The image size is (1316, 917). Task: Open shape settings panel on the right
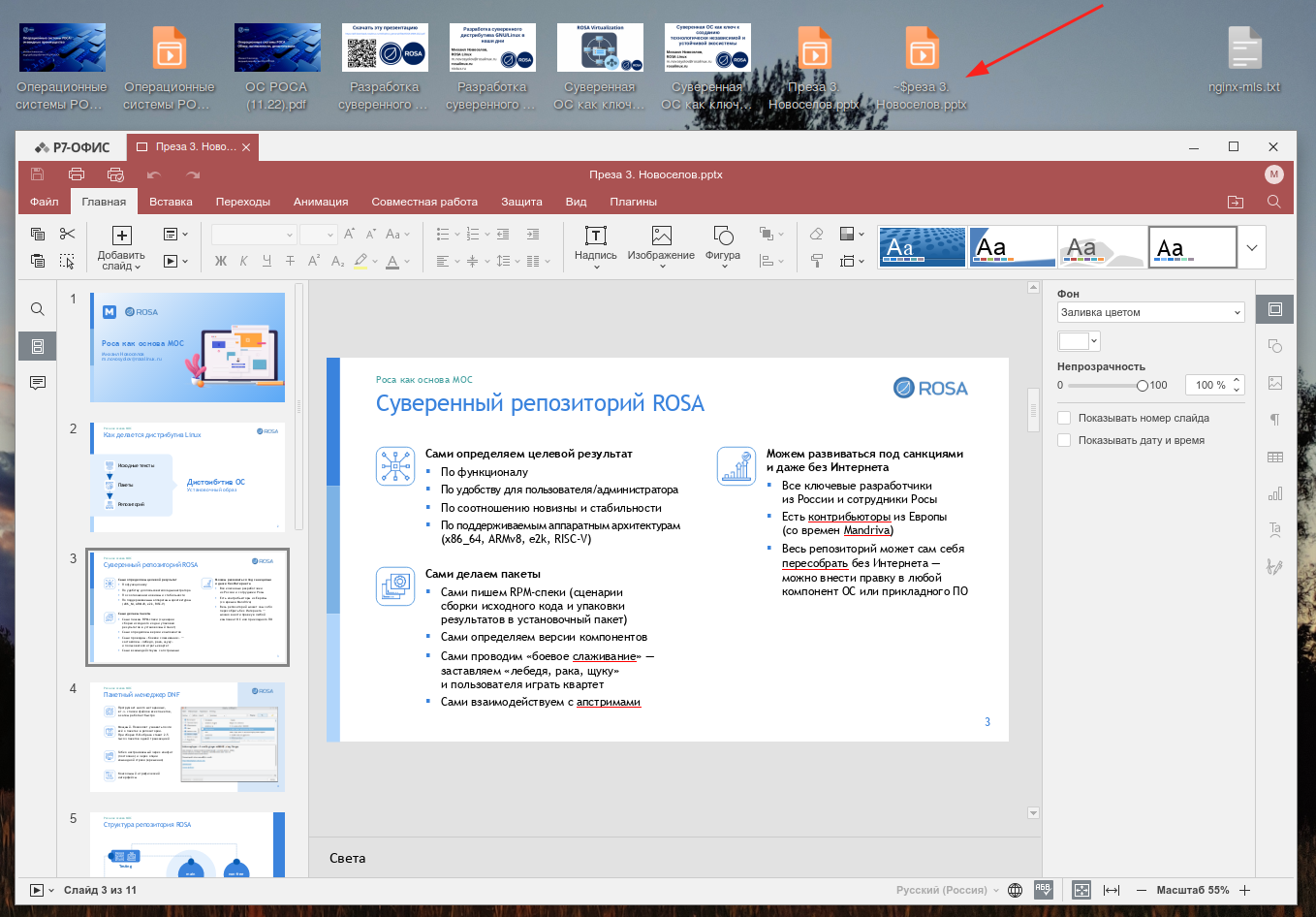[1274, 346]
